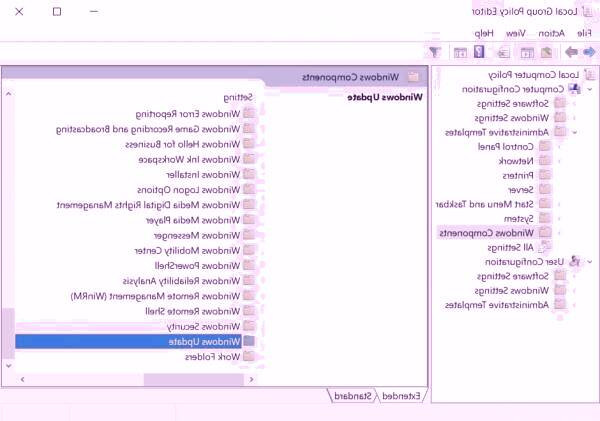This screenshot has height=421, width=600.
Task: Open the File menu
Action: (584, 34)
